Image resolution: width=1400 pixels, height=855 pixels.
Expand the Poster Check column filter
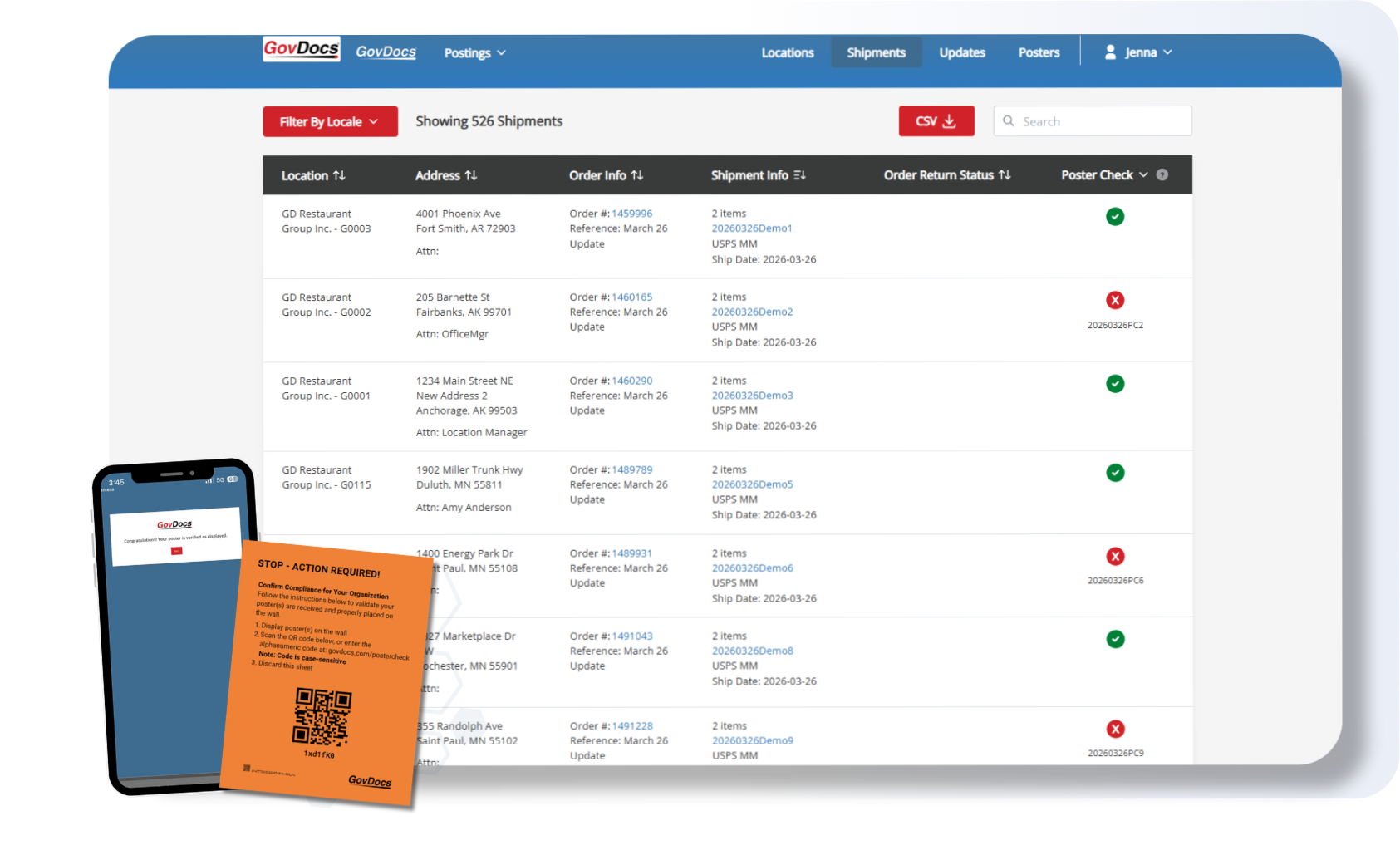coord(1143,175)
